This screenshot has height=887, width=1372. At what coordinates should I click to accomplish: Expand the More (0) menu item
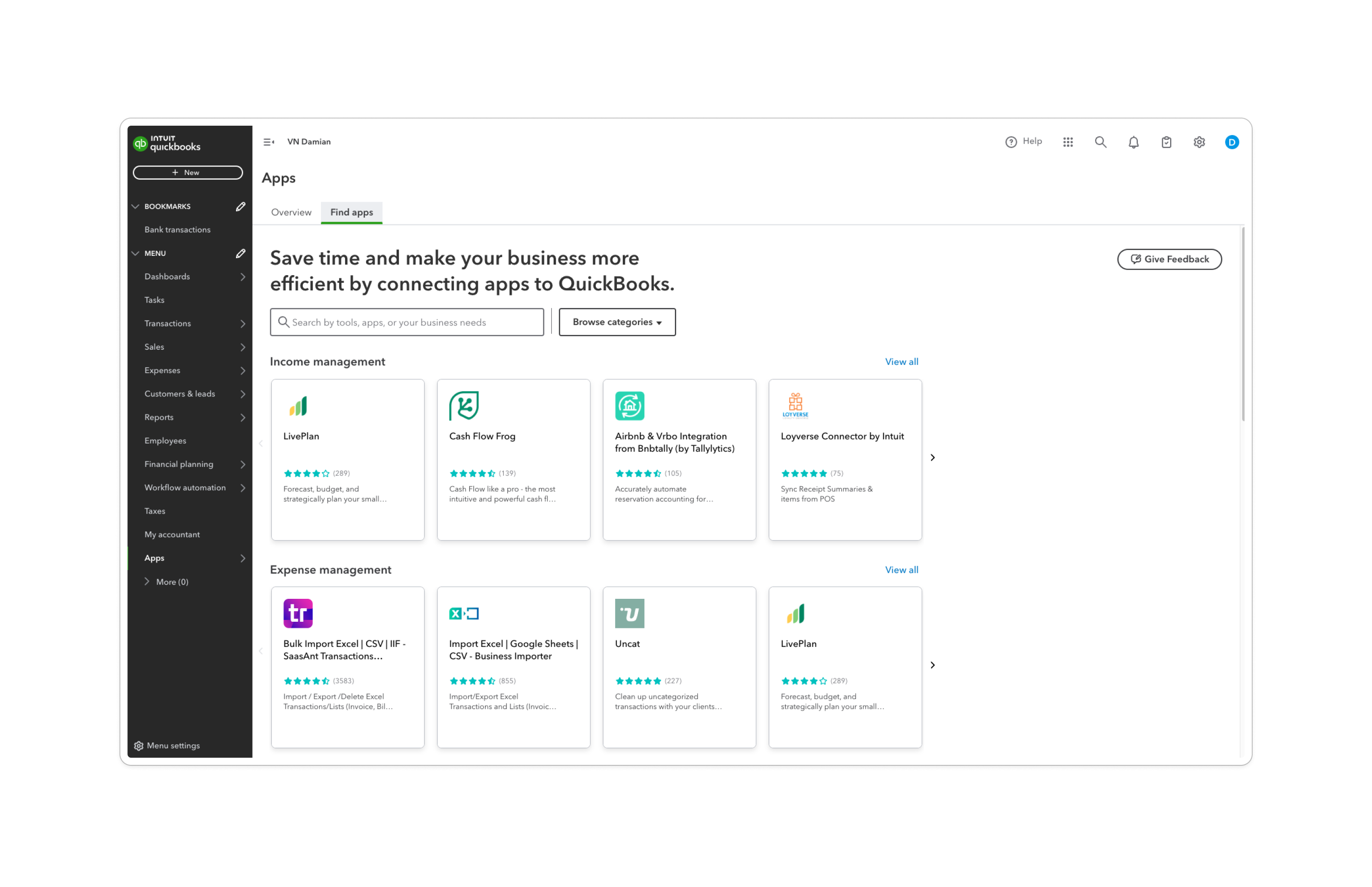point(166,582)
